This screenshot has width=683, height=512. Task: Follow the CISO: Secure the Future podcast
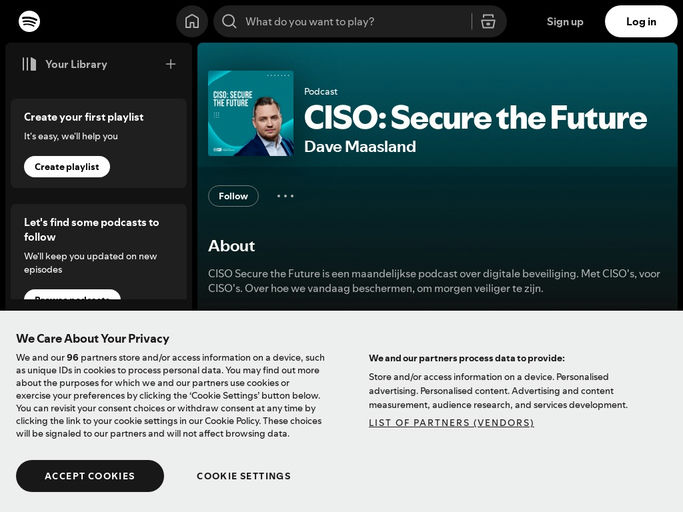[x=233, y=196]
